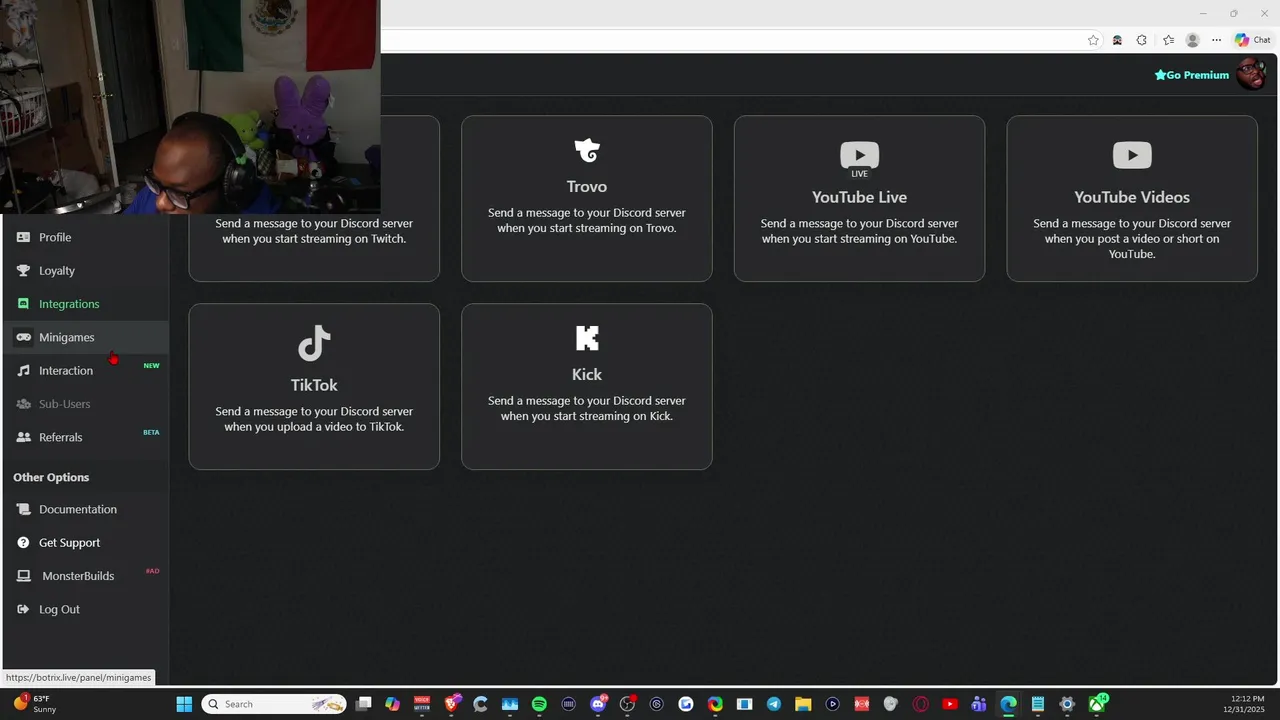
Task: Click the Log Out arrow icon
Action: click(23, 609)
